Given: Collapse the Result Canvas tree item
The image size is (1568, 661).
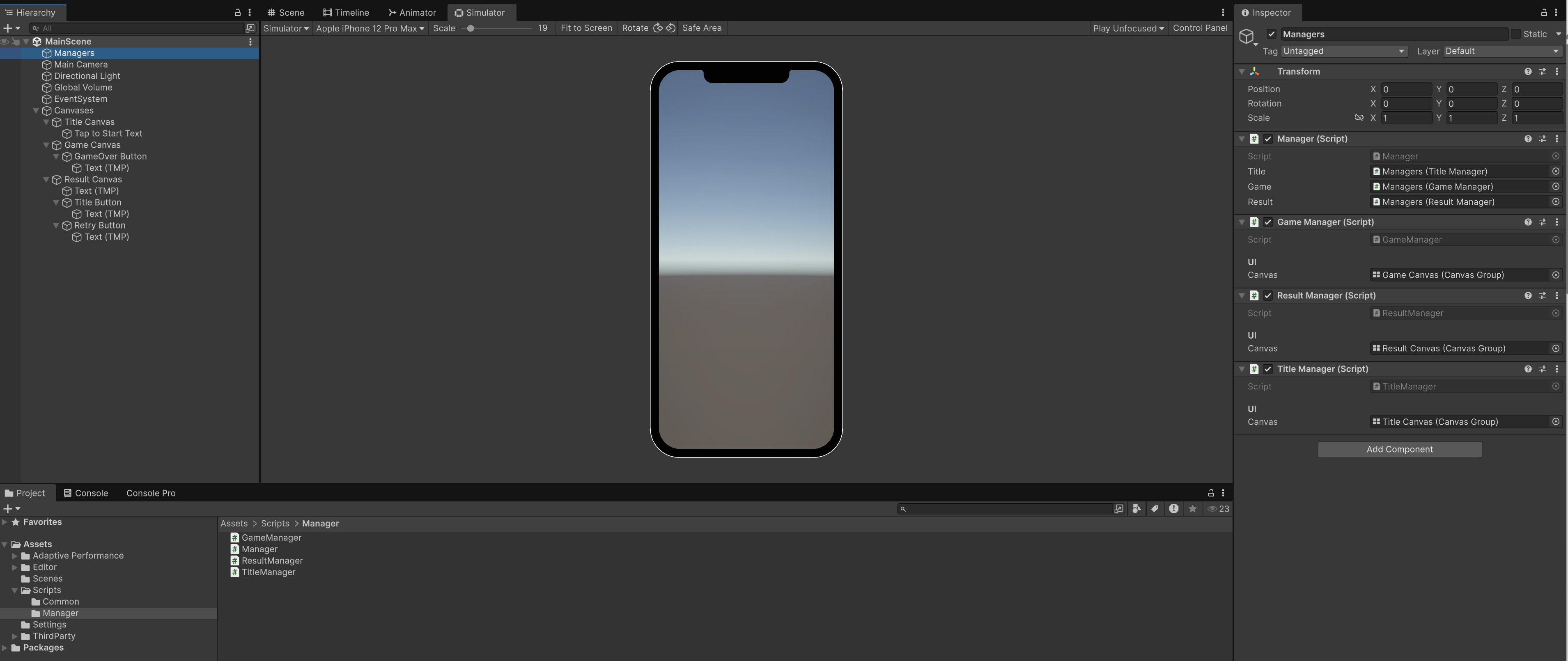Looking at the screenshot, I should tap(46, 179).
